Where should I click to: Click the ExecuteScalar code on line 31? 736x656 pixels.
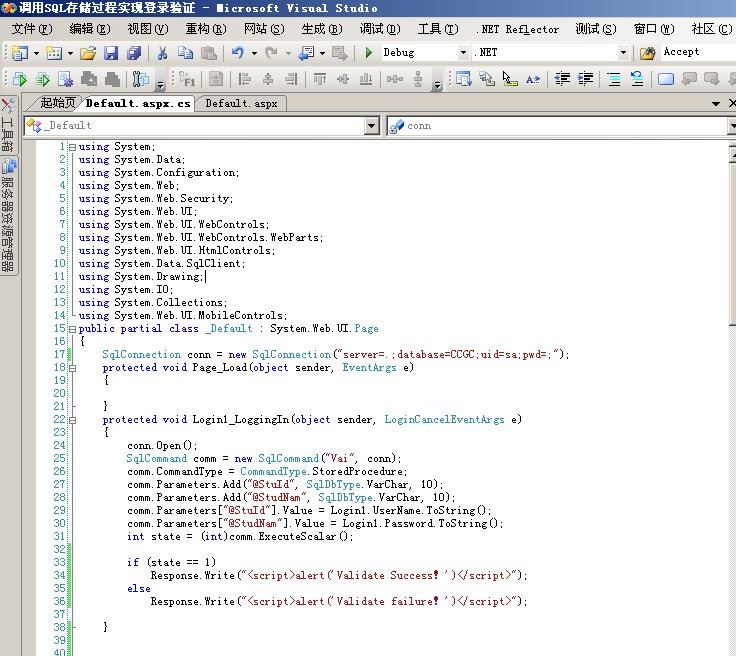(298, 536)
